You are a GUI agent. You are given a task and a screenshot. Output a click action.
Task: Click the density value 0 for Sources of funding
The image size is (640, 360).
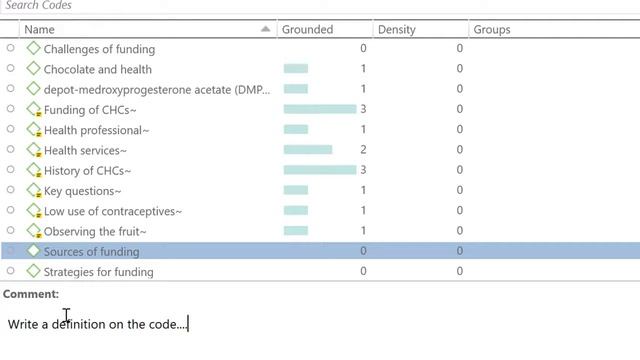click(460, 251)
